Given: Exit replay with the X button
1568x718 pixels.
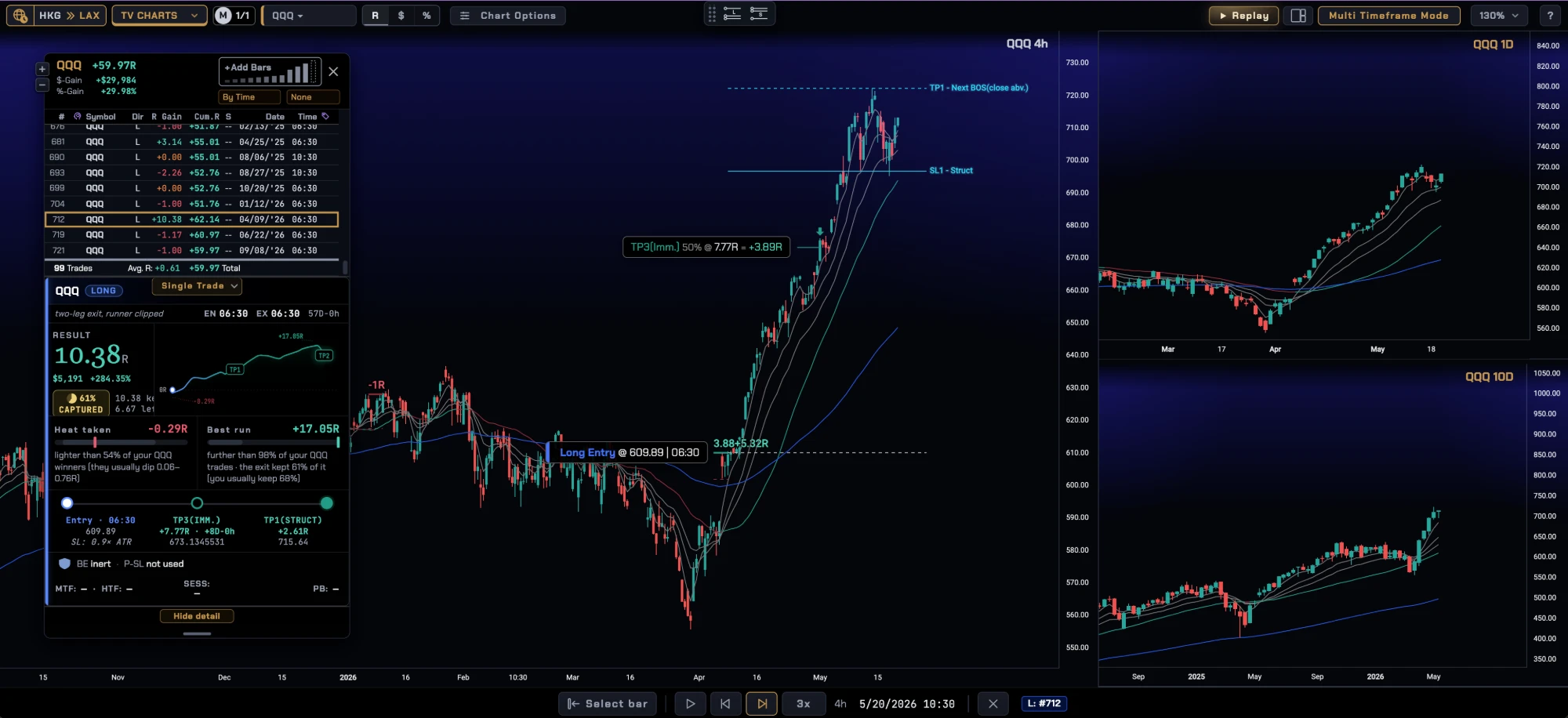Looking at the screenshot, I should click(x=993, y=704).
